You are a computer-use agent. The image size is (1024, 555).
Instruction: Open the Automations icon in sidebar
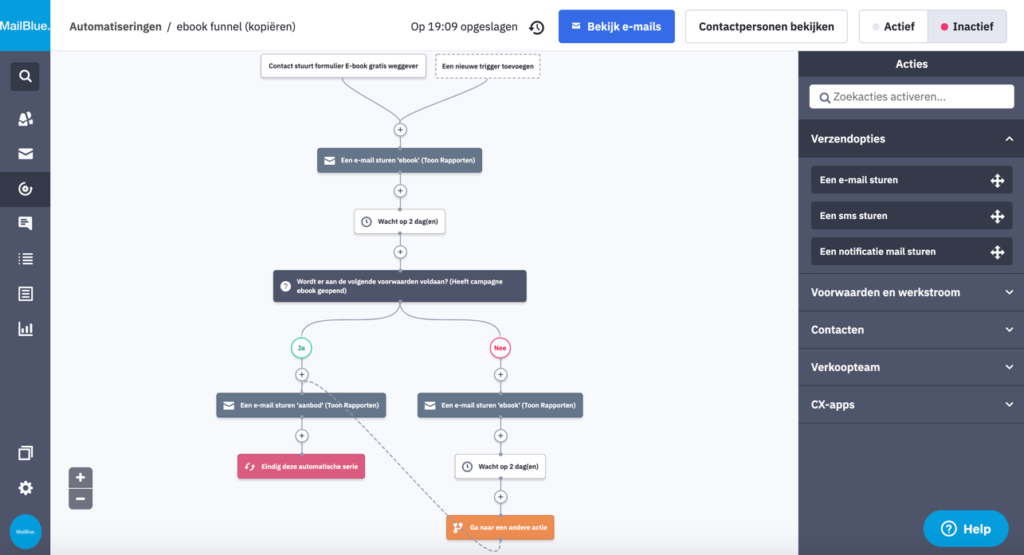tap(25, 188)
